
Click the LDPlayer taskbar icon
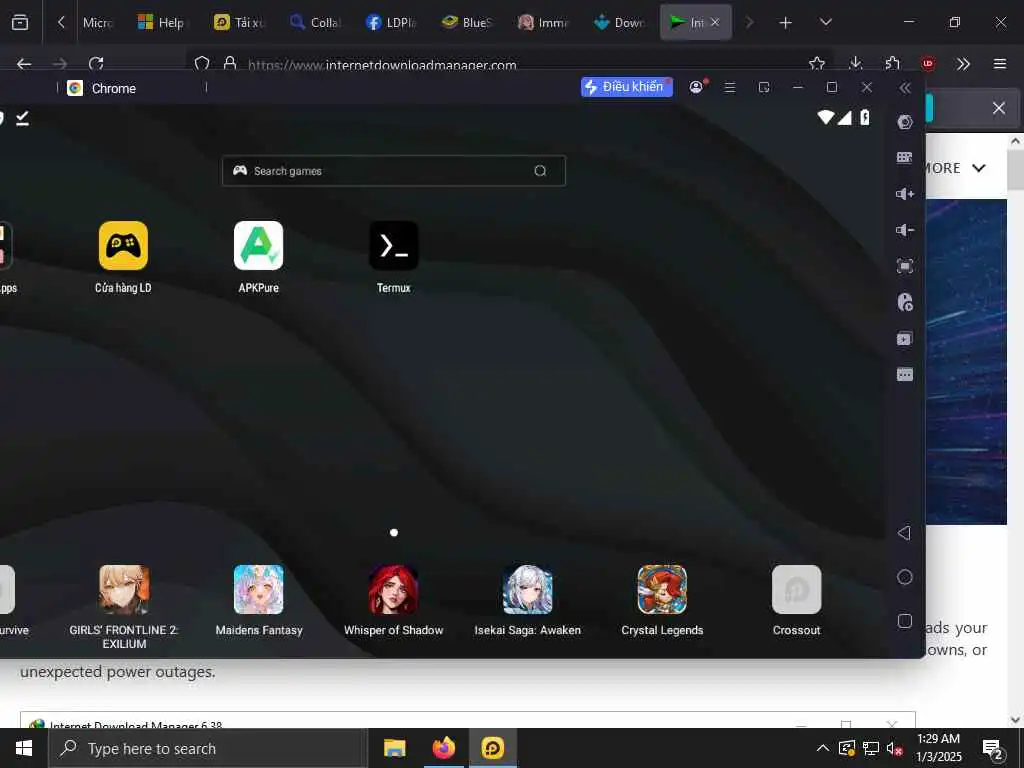[492, 748]
